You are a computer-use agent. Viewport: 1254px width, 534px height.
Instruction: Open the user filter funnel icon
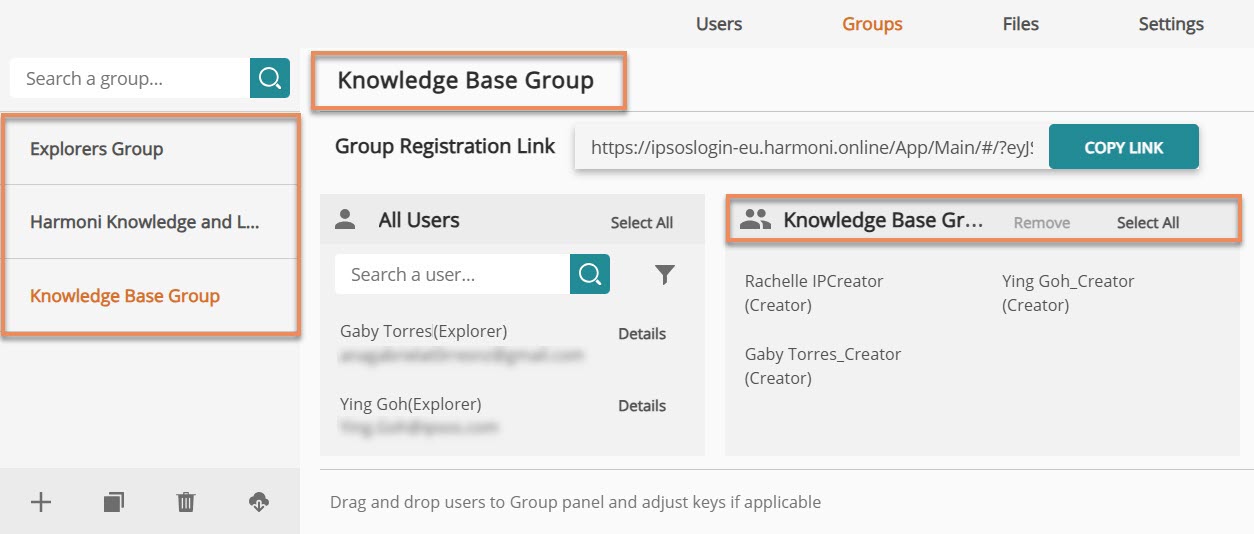(x=665, y=274)
